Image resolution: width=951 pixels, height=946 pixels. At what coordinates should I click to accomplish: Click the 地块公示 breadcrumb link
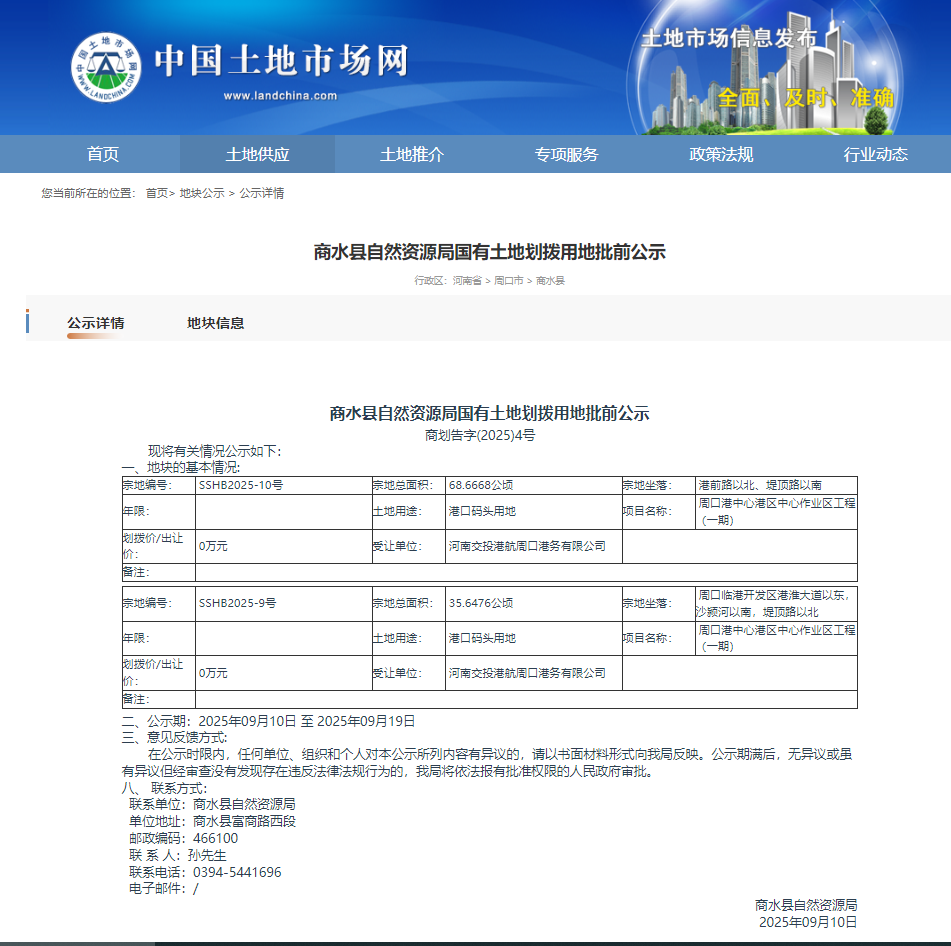(x=202, y=193)
